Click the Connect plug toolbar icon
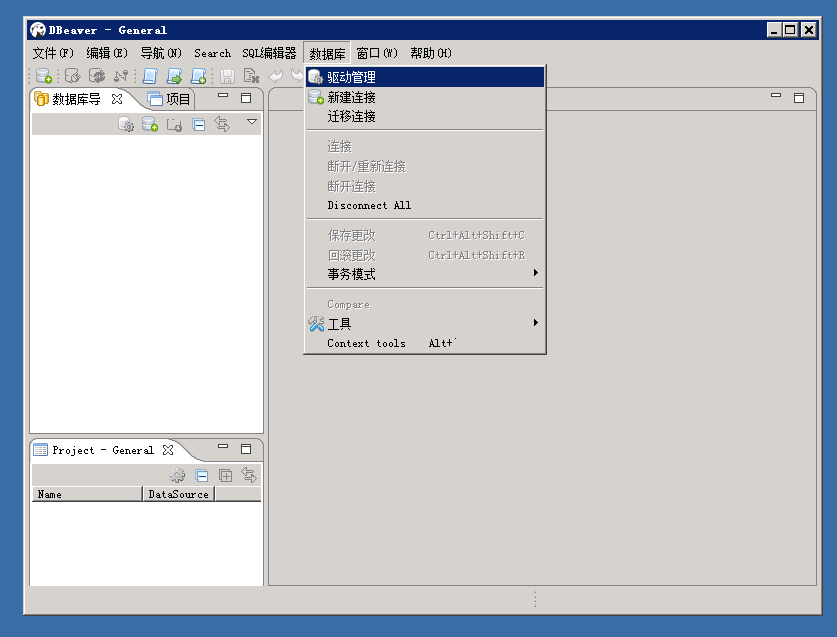Viewport: 837px width, 637px height. (x=72, y=76)
